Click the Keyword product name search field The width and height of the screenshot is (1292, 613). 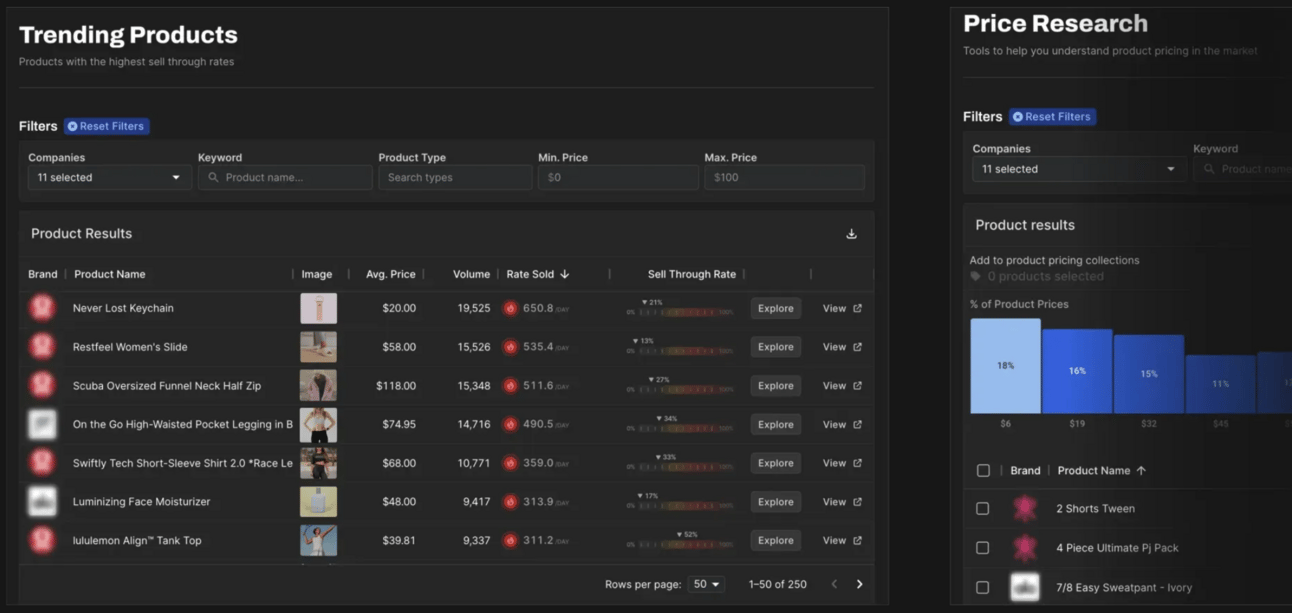[x=285, y=178]
